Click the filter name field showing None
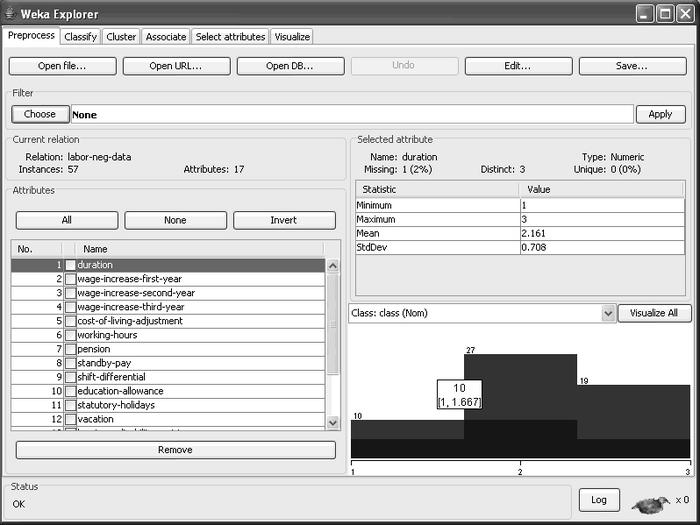Screen dimensions: 700x525 [350, 115]
